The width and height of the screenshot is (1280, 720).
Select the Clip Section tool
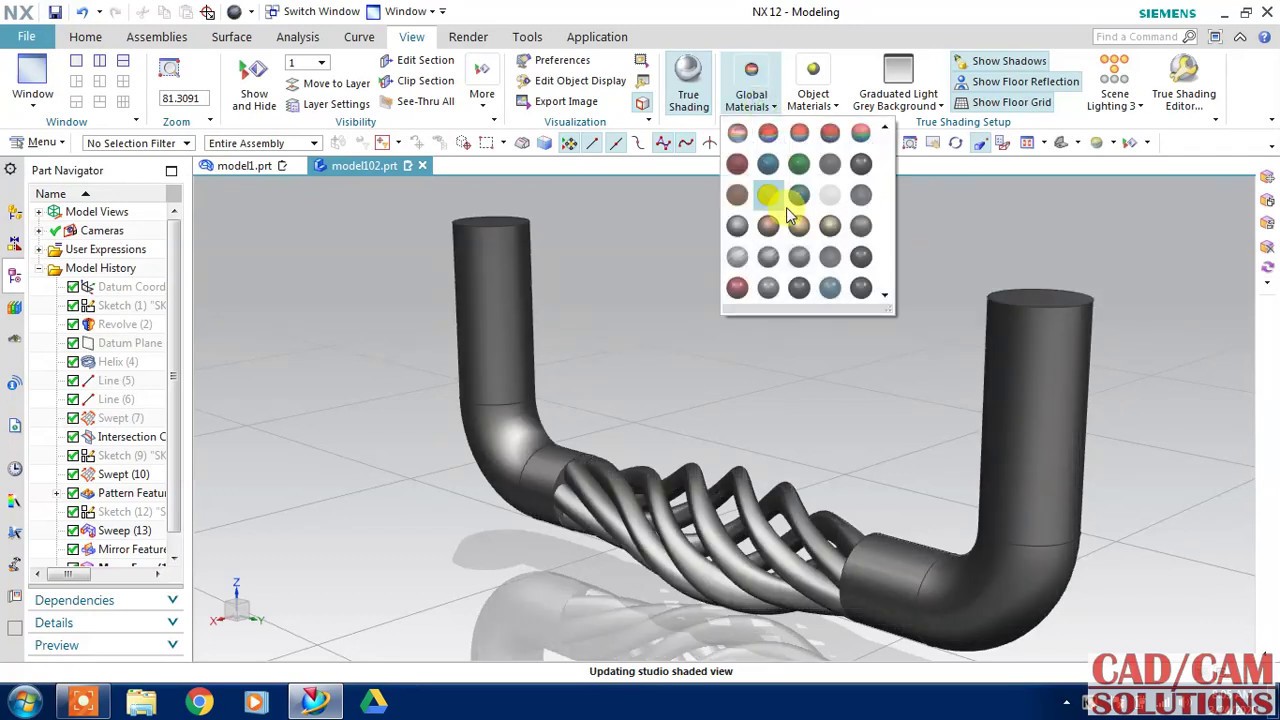pyautogui.click(x=416, y=81)
